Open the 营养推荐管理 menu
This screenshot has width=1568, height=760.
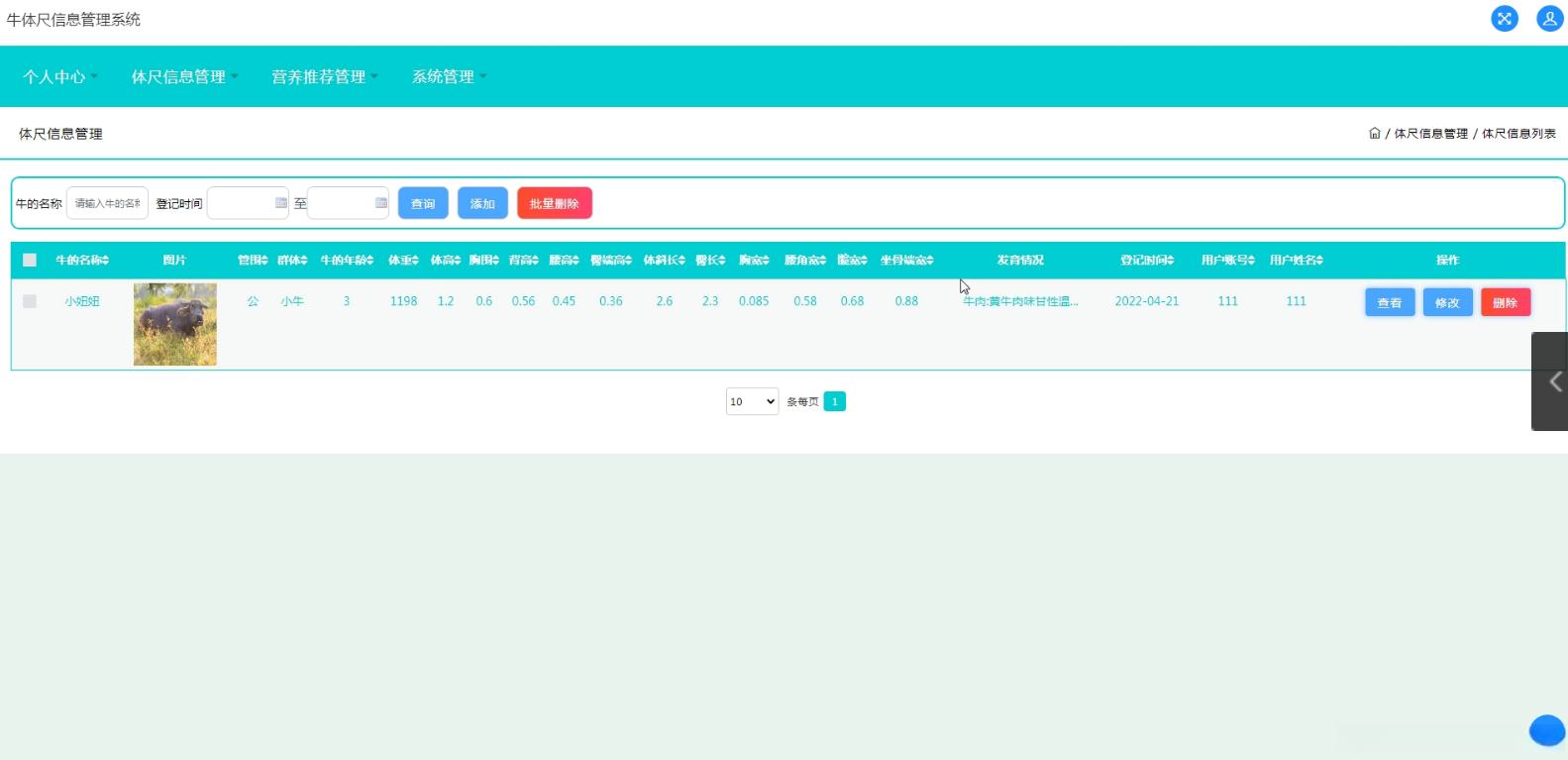pyautogui.click(x=325, y=76)
